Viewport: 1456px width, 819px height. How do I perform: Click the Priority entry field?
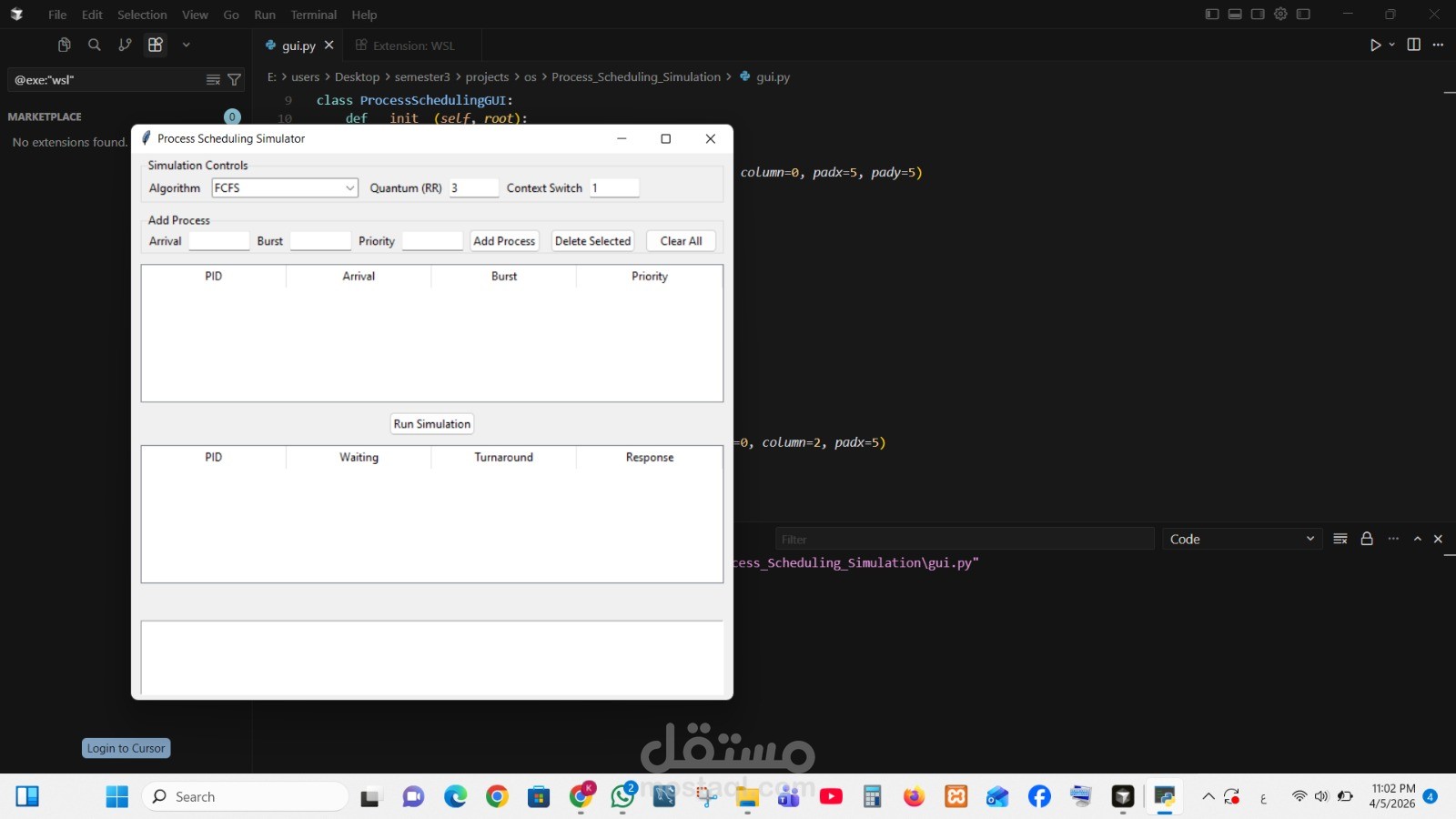coord(433,241)
